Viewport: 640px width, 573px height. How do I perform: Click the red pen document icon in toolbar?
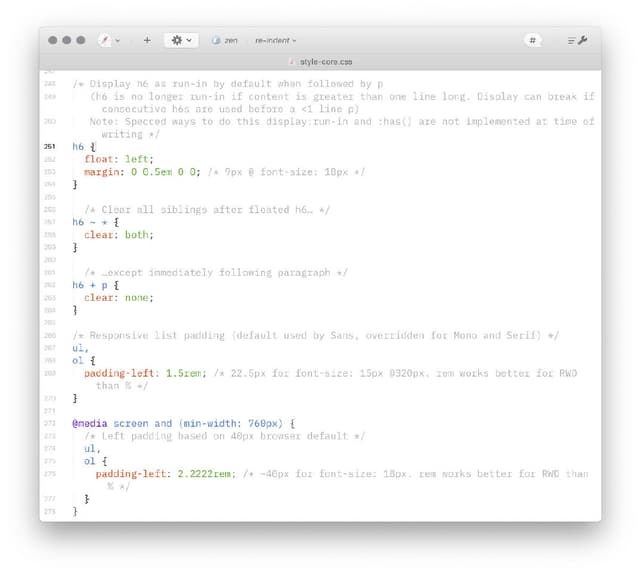pyautogui.click(x=105, y=40)
